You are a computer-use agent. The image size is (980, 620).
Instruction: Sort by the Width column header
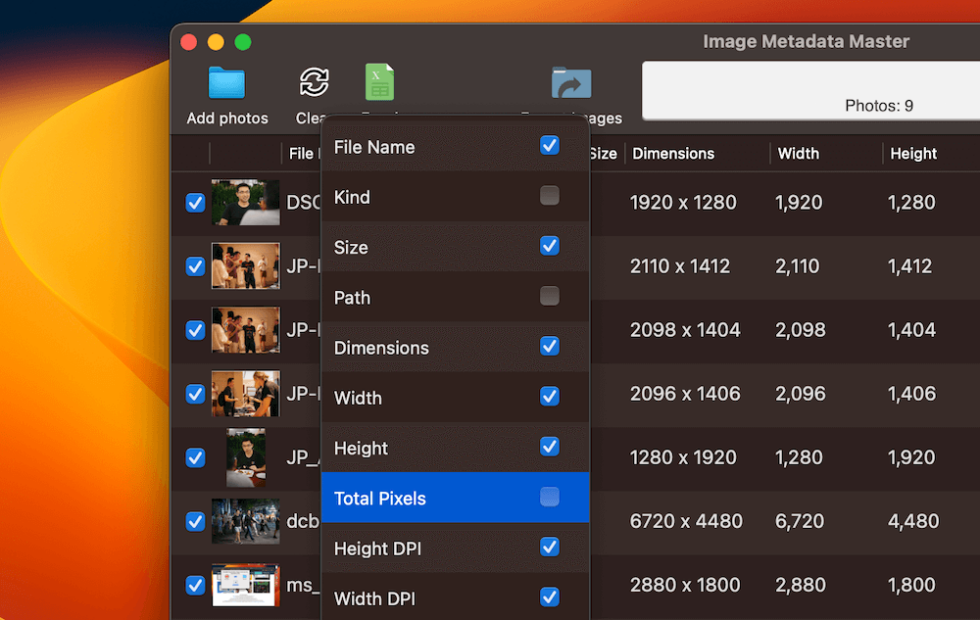pyautogui.click(x=798, y=154)
